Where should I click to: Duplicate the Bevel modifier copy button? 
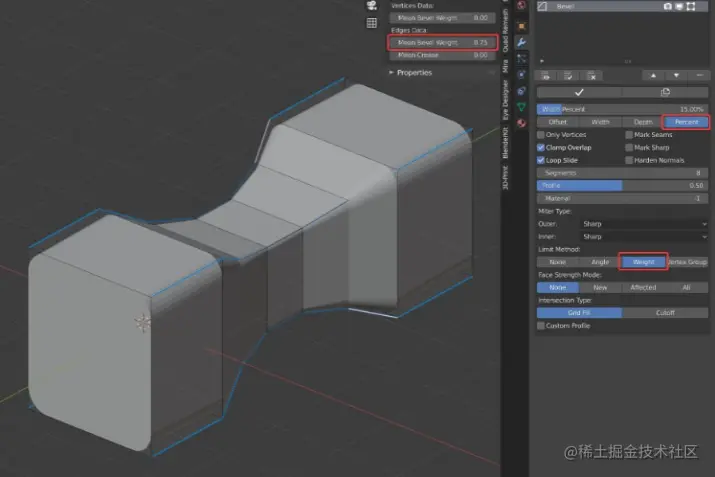click(x=665, y=93)
